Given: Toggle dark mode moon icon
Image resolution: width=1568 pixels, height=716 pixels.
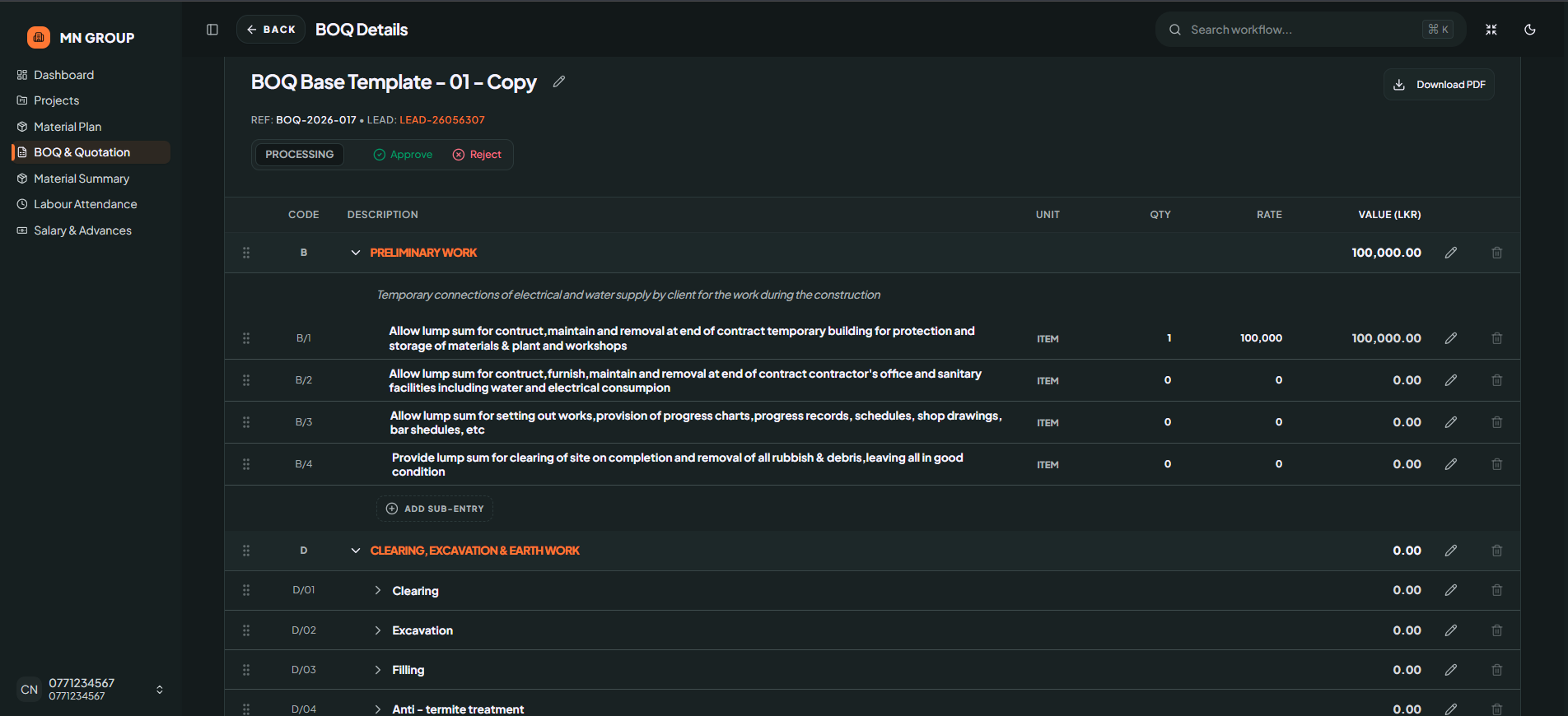Looking at the screenshot, I should point(1530,30).
